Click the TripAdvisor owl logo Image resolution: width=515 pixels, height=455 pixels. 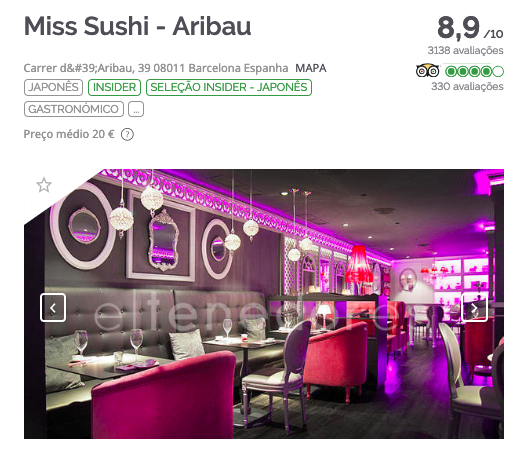428,71
